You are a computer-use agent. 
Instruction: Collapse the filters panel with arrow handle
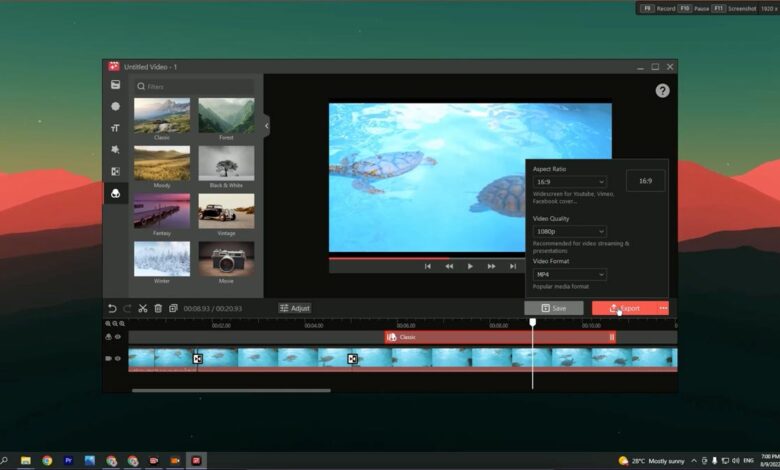(x=267, y=125)
